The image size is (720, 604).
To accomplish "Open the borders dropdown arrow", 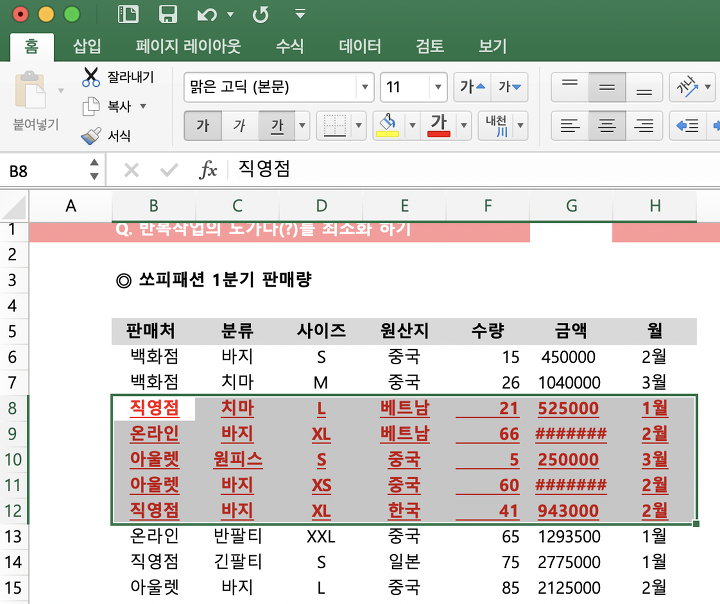I will pyautogui.click(x=359, y=125).
